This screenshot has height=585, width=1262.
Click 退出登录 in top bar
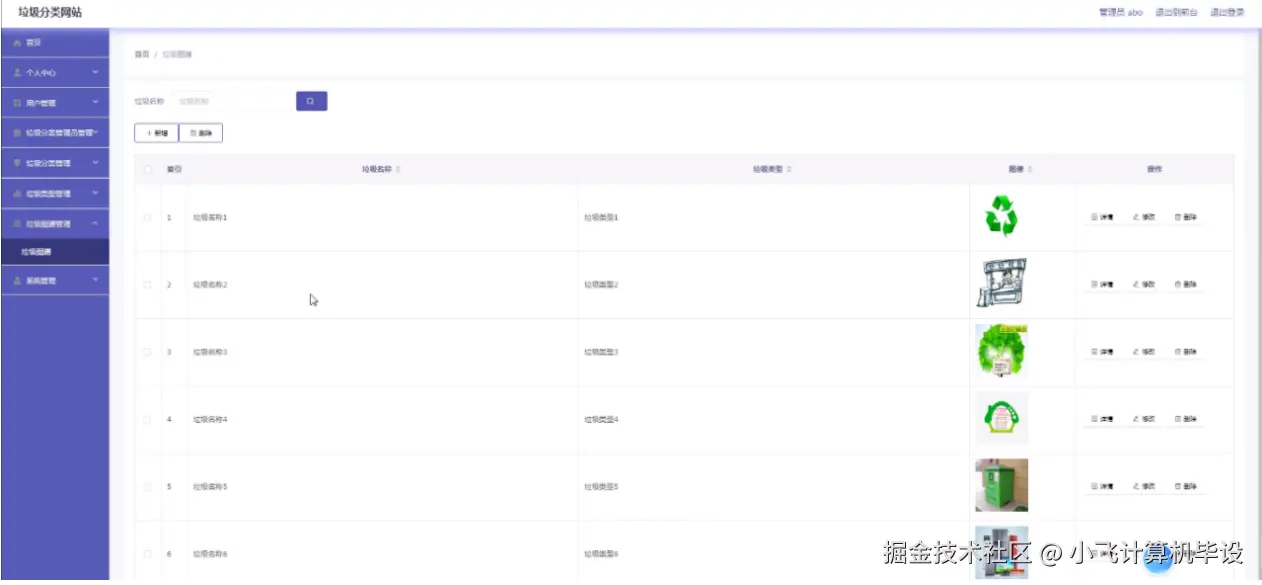tap(1227, 13)
